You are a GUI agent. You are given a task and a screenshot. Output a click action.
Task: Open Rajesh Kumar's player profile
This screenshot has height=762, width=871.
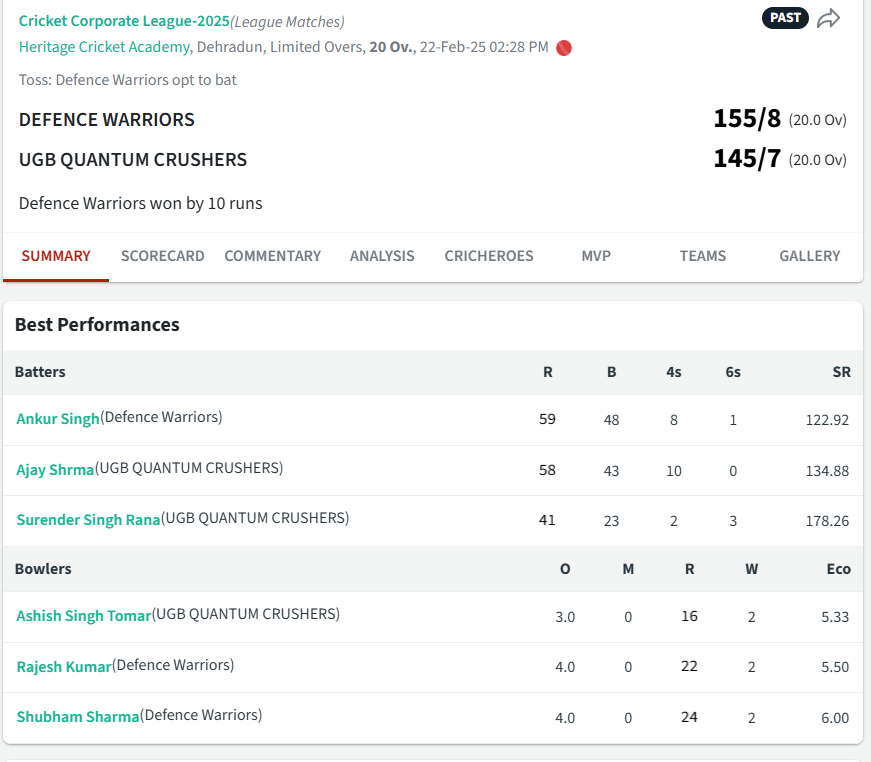[64, 666]
